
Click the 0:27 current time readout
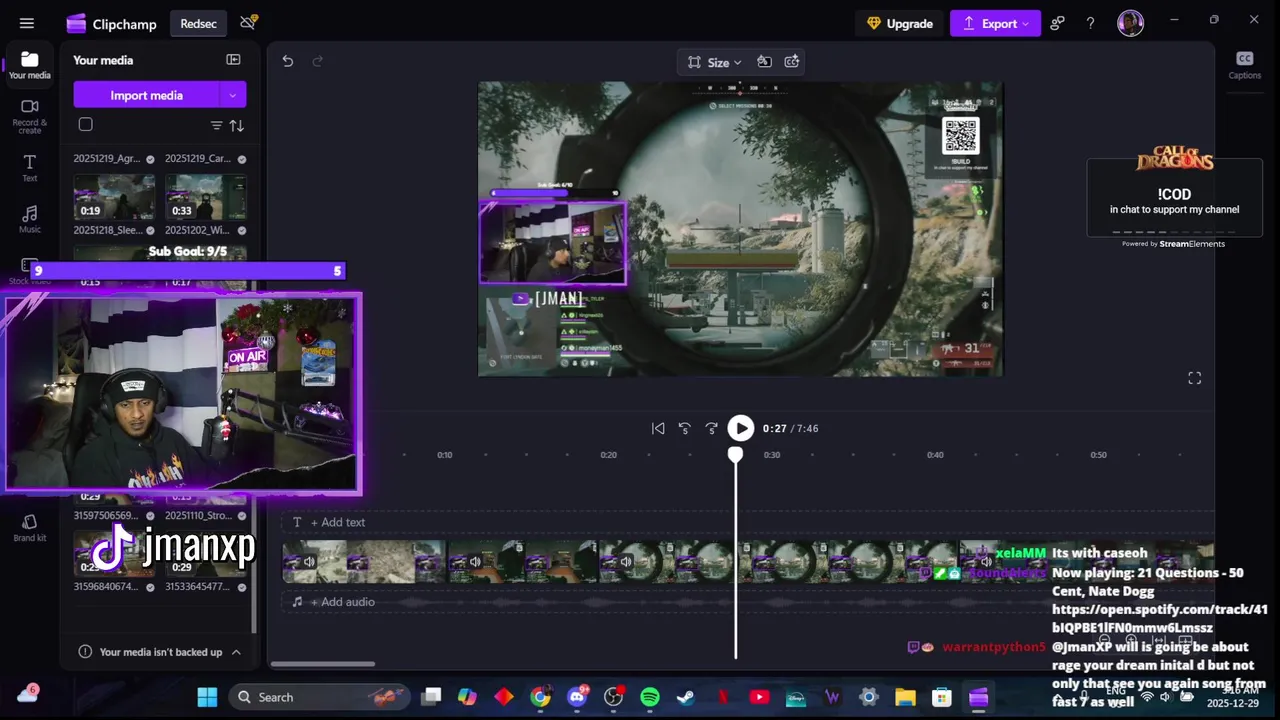774,428
